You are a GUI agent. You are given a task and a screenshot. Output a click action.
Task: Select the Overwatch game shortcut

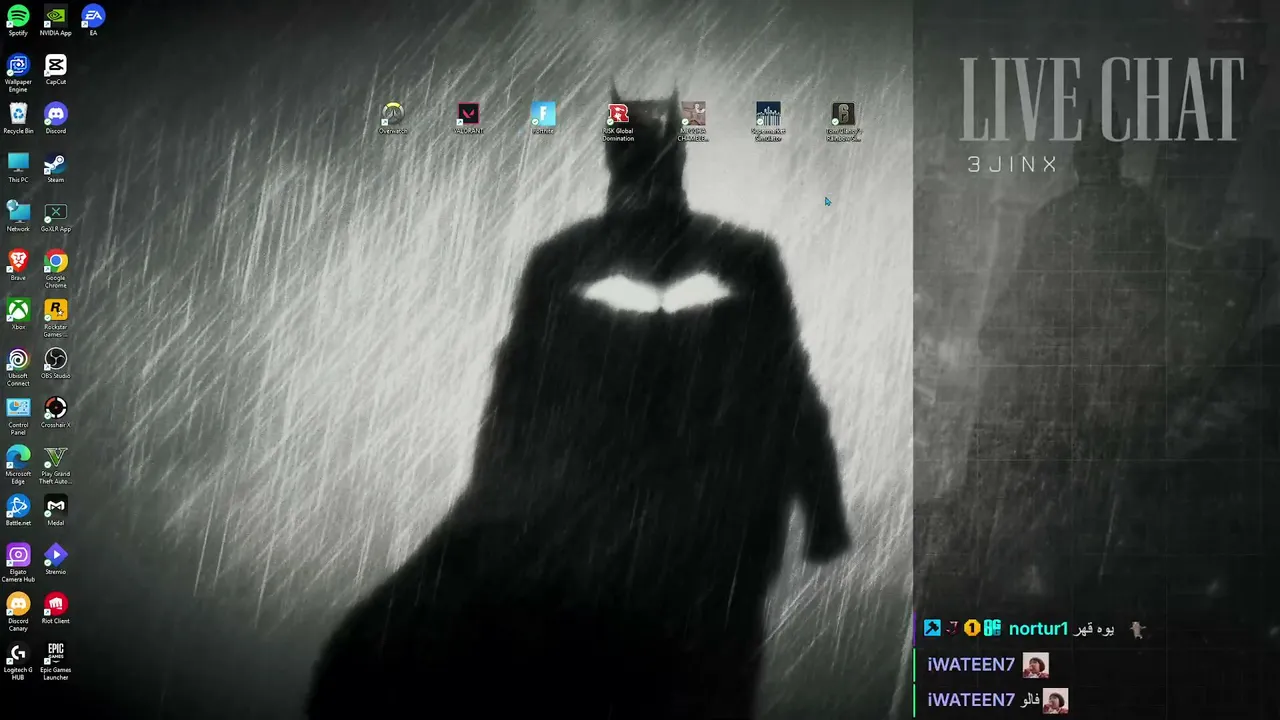(393, 118)
